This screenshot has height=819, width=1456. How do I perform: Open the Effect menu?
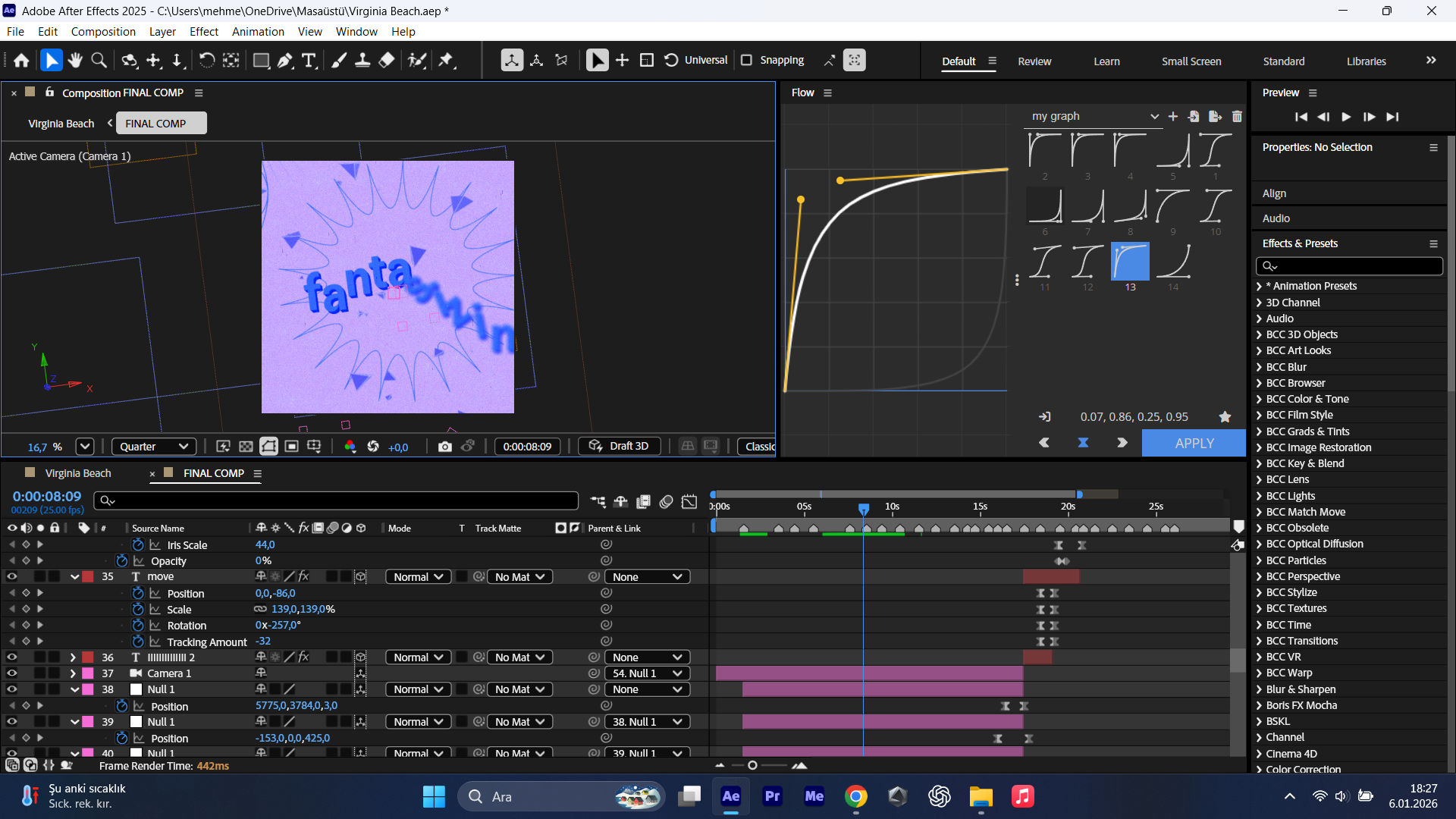pos(204,31)
